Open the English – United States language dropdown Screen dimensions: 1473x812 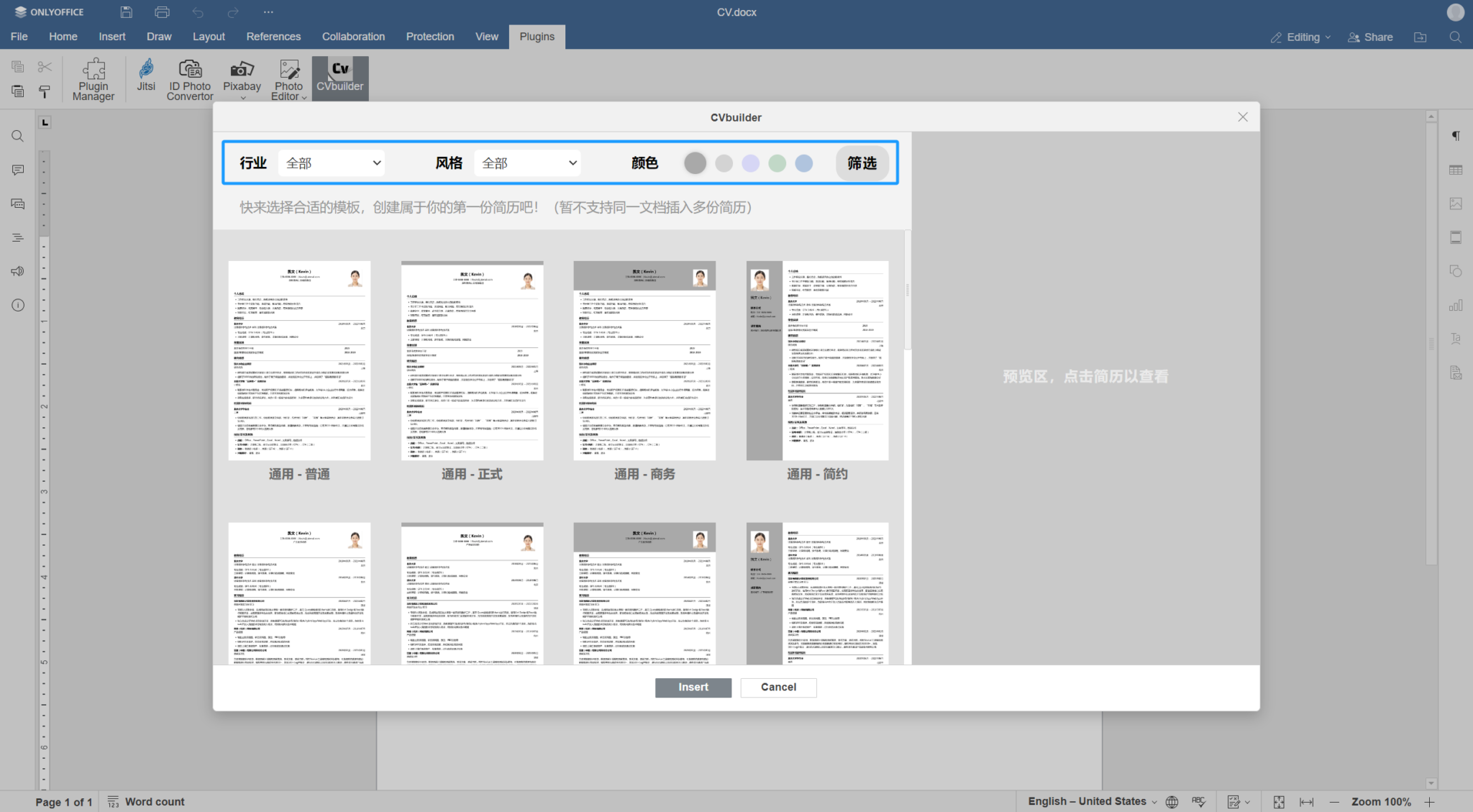[x=1087, y=801]
